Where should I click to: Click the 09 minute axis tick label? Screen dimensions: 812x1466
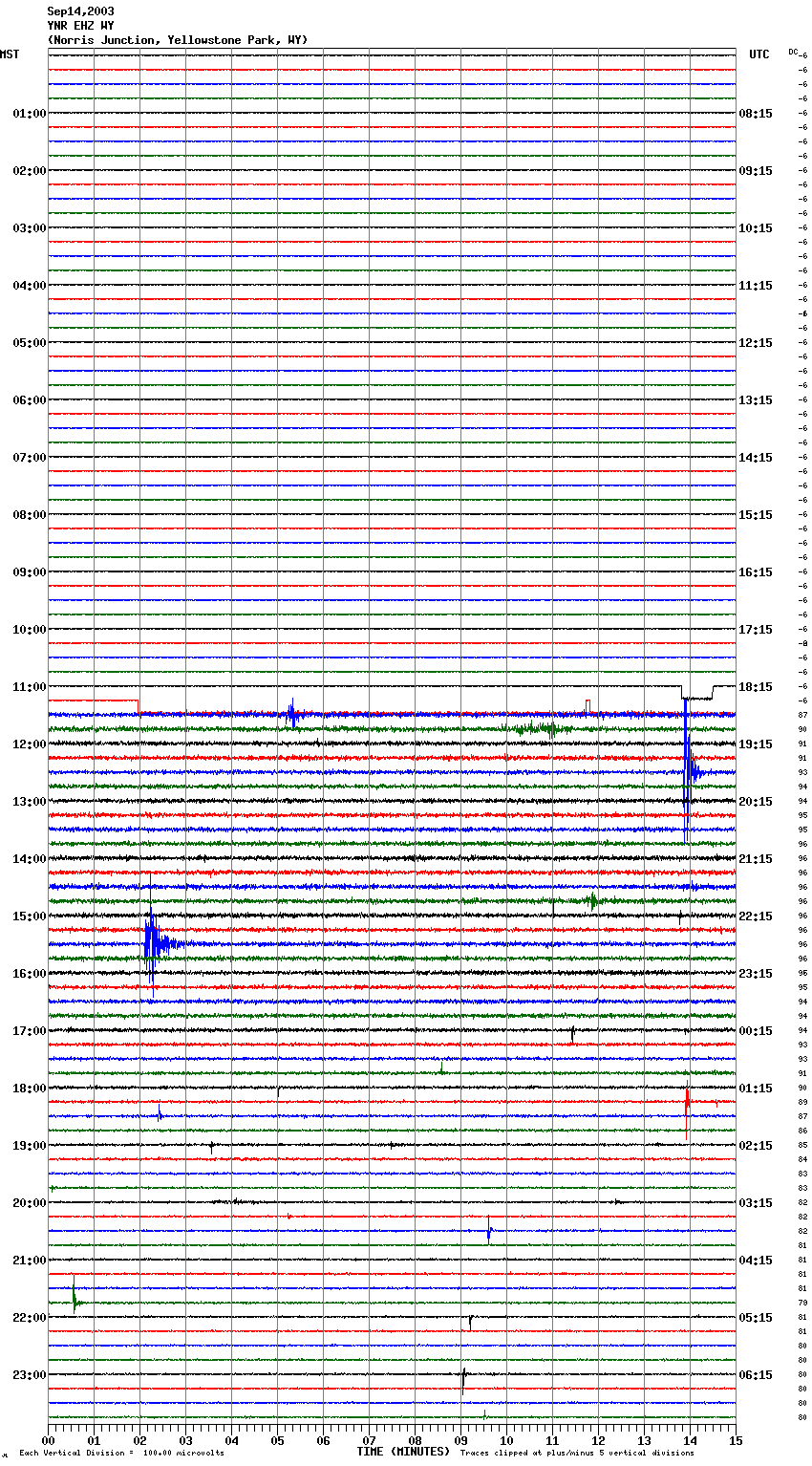pyautogui.click(x=461, y=1441)
